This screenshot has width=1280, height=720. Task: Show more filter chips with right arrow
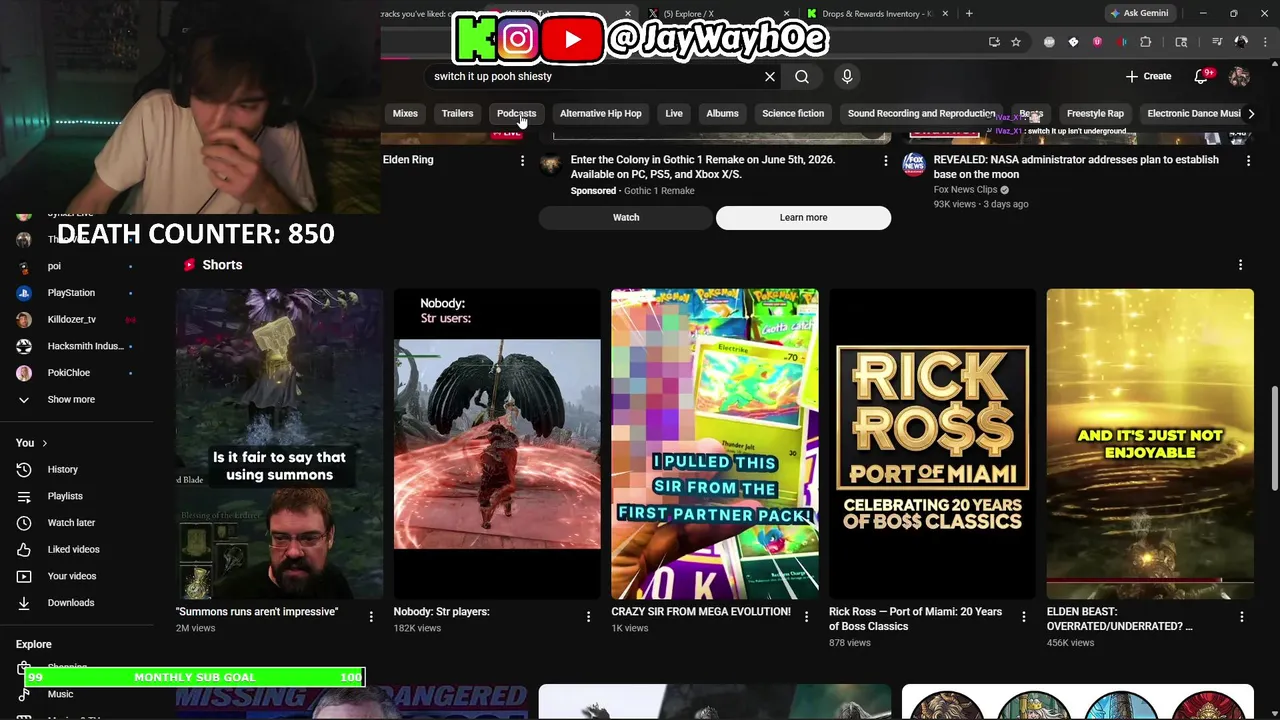point(1251,113)
